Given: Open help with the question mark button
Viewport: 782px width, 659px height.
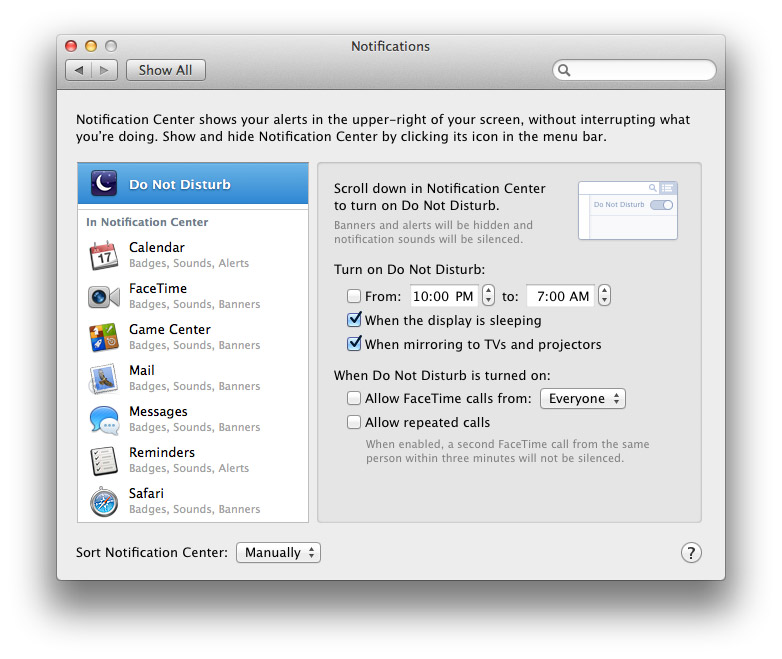Looking at the screenshot, I should pos(691,553).
